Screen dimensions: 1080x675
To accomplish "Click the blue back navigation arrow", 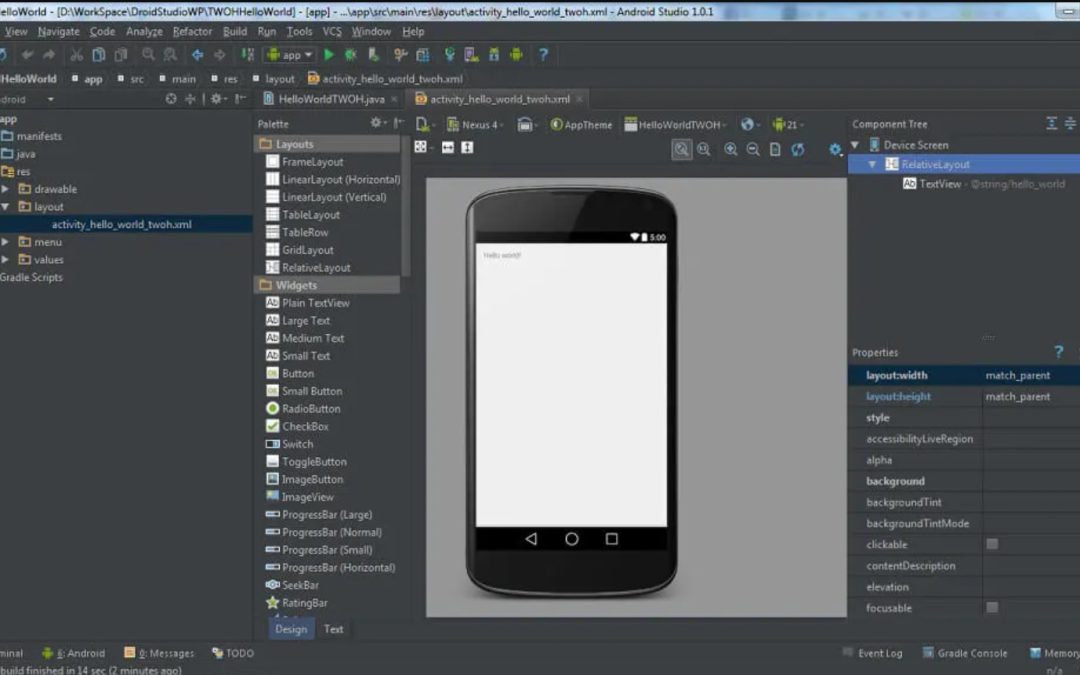I will (197, 55).
